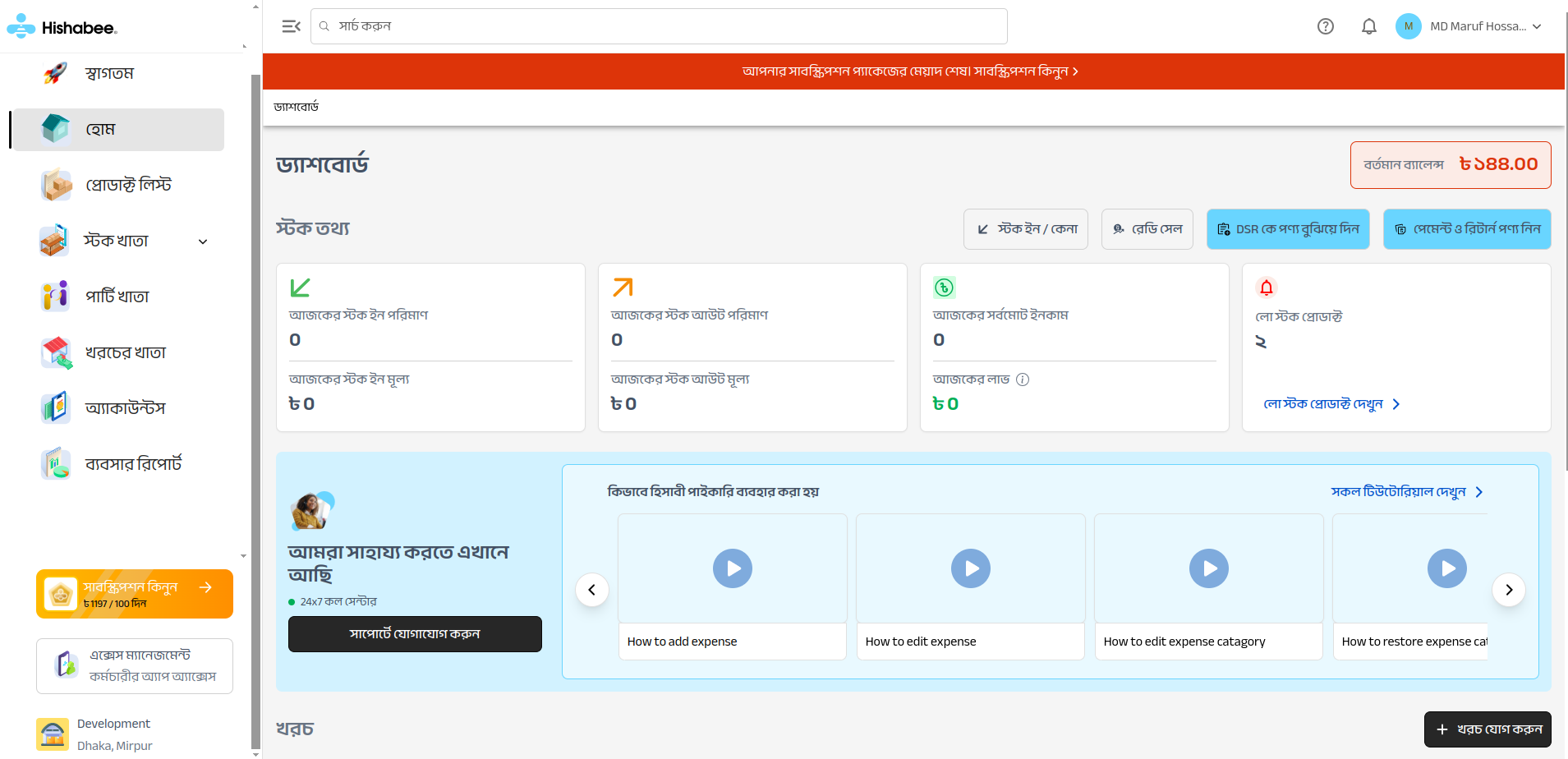Click the green stock-in arrow icon
1568x759 pixels.
point(300,287)
